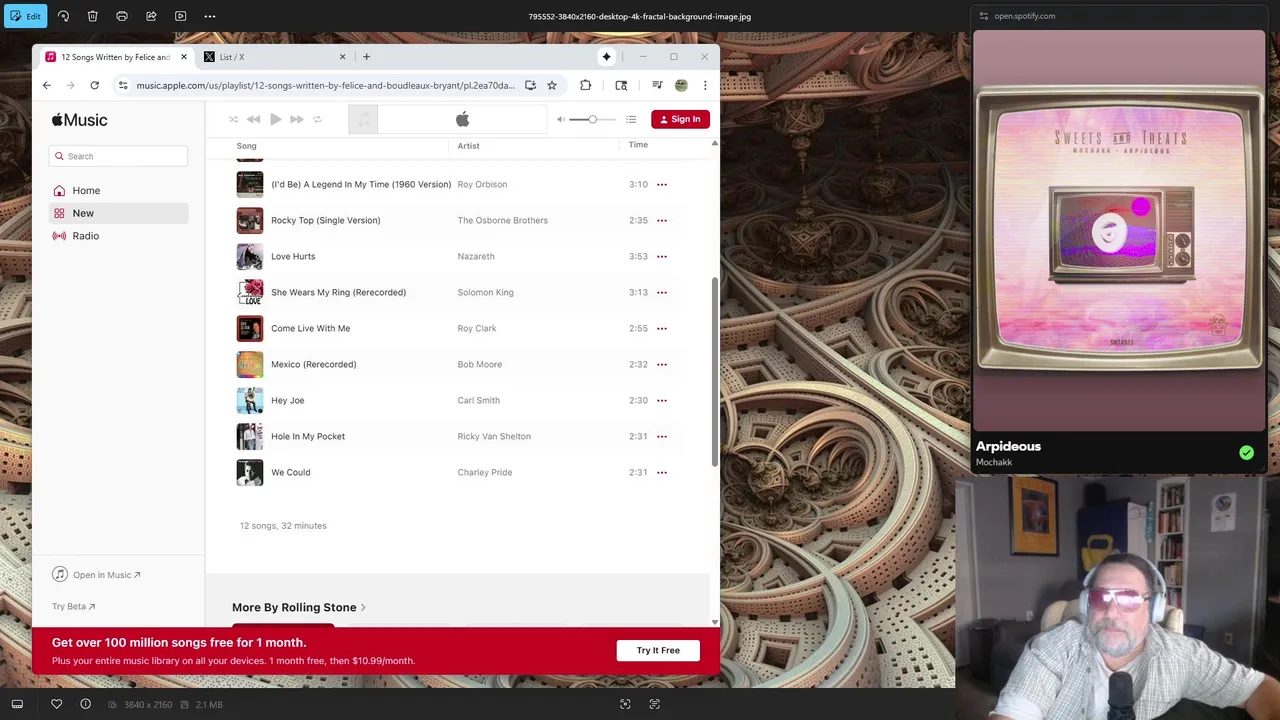Click the Edit button in Photos viewer
Image resolution: width=1280 pixels, height=720 pixels.
pyautogui.click(x=25, y=16)
